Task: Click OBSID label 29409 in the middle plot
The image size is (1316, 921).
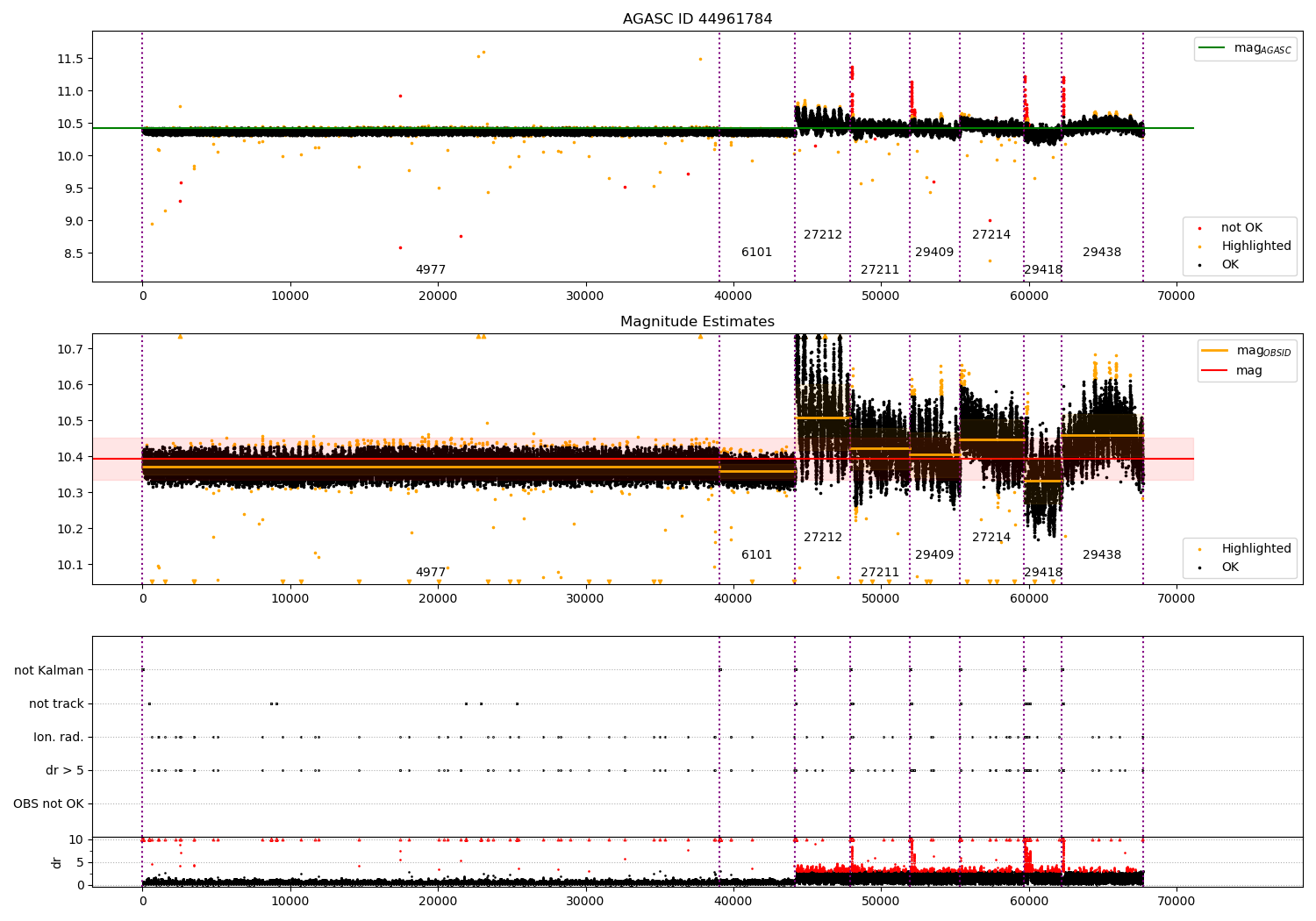Action: click(934, 555)
